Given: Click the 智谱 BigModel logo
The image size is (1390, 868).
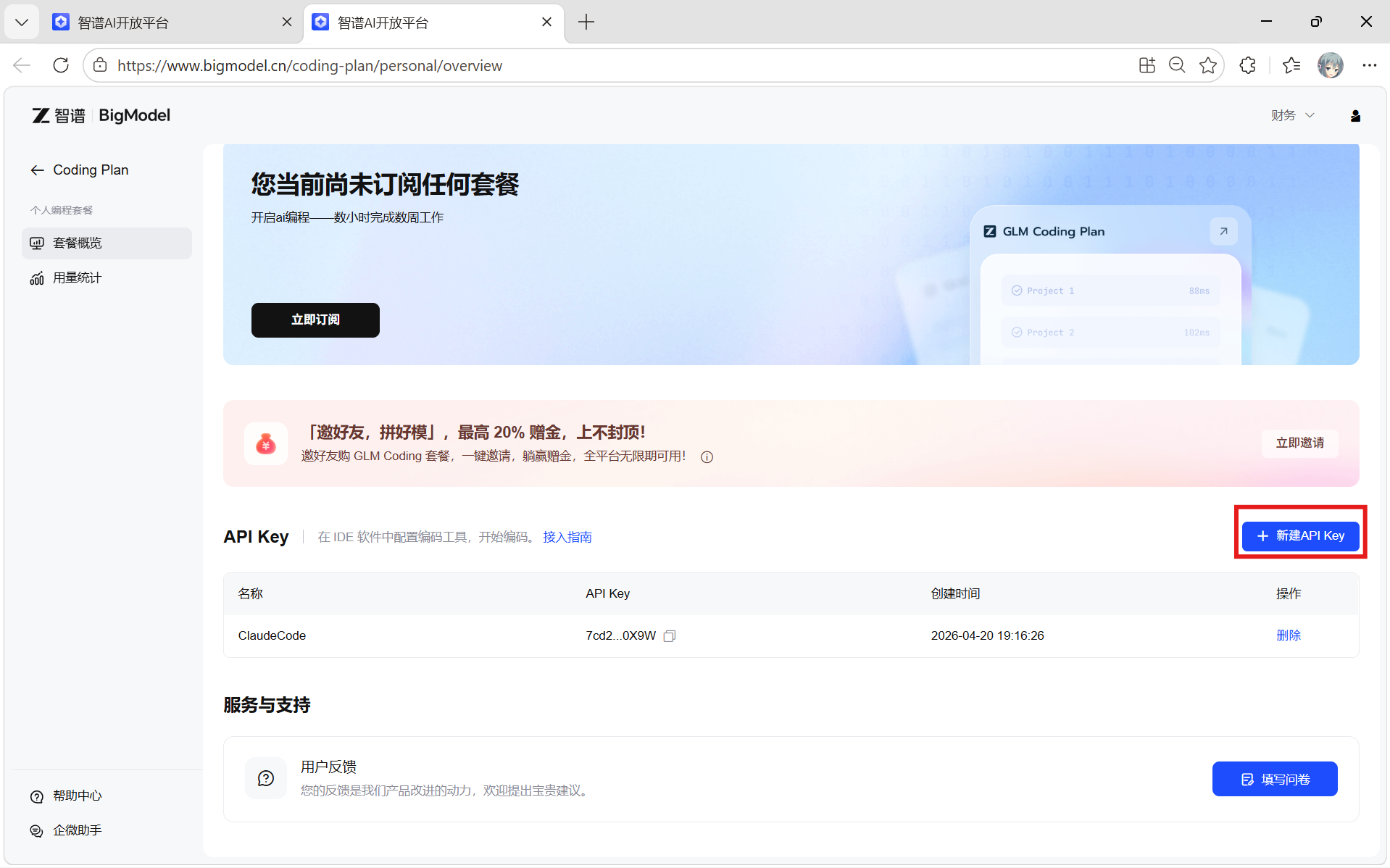Looking at the screenshot, I should point(101,115).
